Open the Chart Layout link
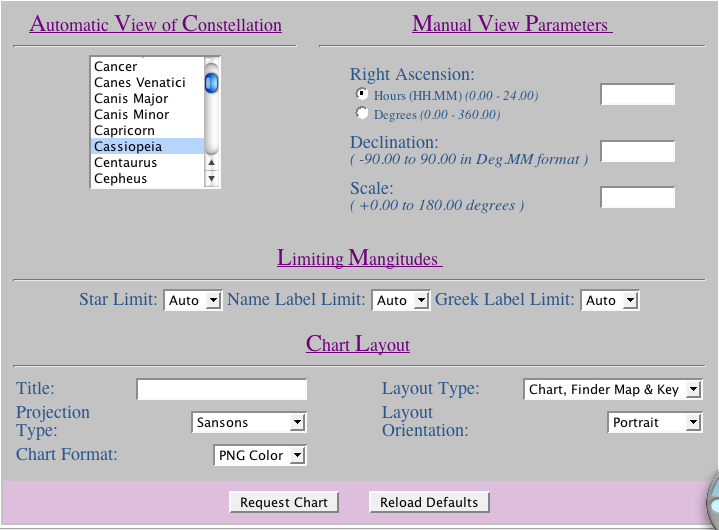This screenshot has height=530, width=719. [x=358, y=344]
